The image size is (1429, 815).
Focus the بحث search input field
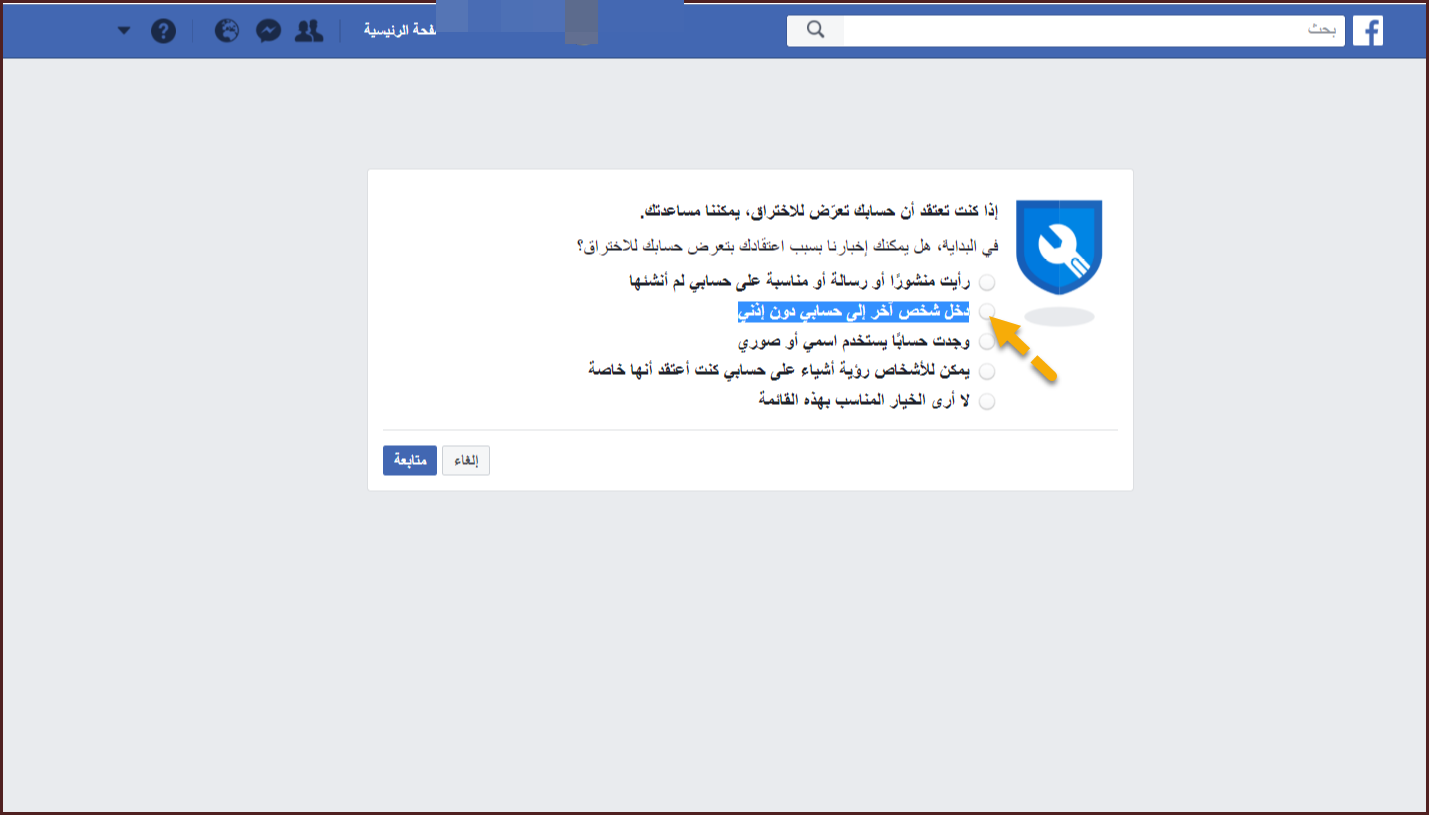point(1094,31)
